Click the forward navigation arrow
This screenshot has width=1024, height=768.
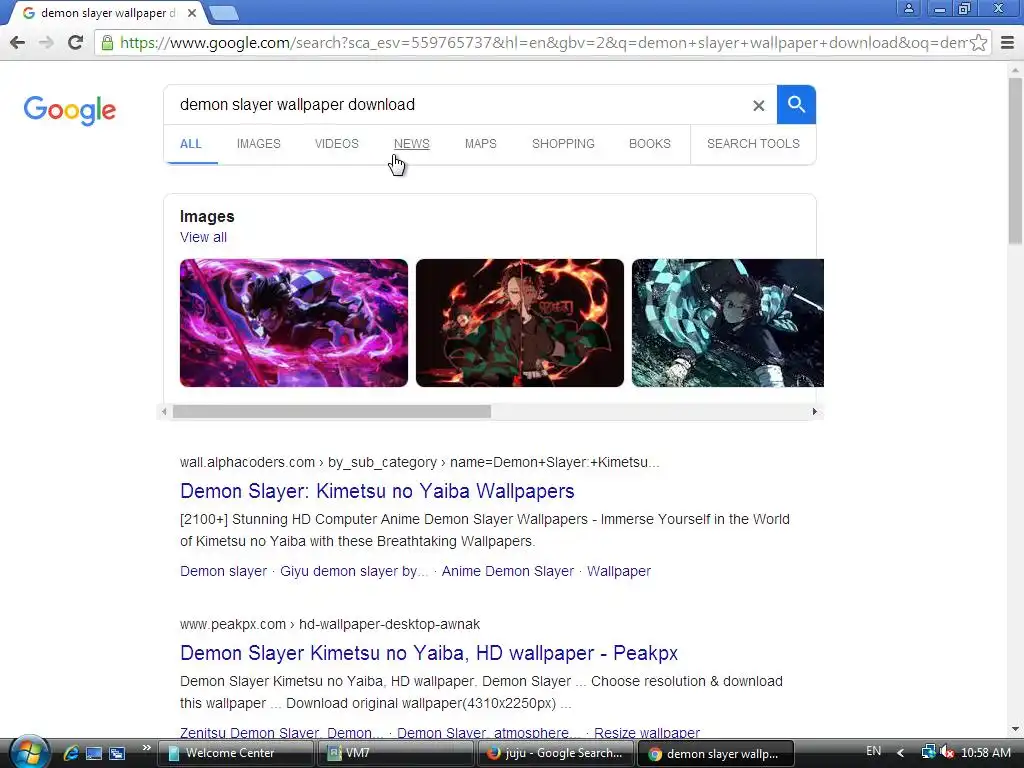(x=46, y=43)
